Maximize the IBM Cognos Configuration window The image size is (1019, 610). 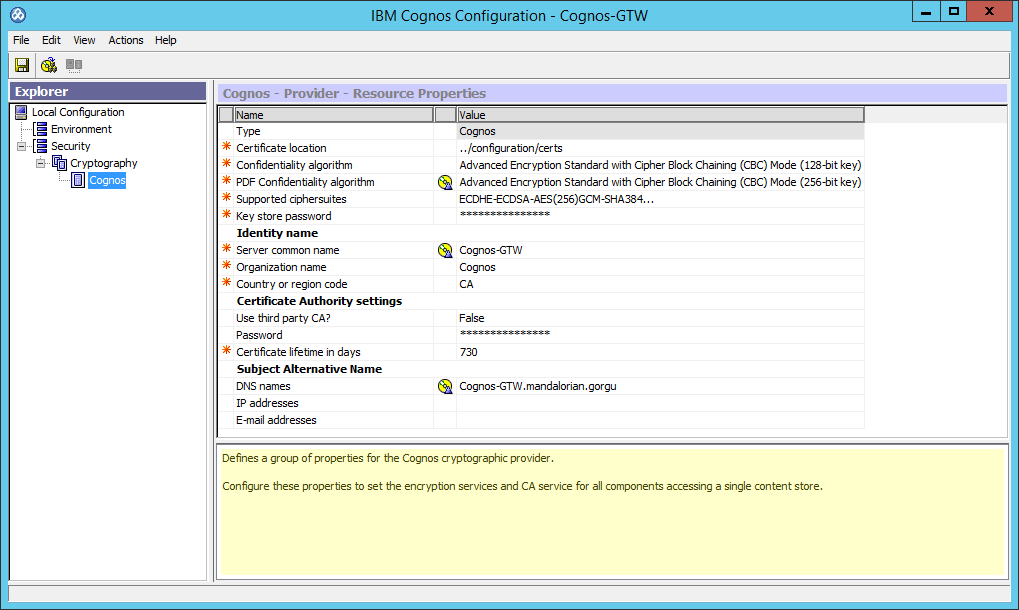(953, 12)
